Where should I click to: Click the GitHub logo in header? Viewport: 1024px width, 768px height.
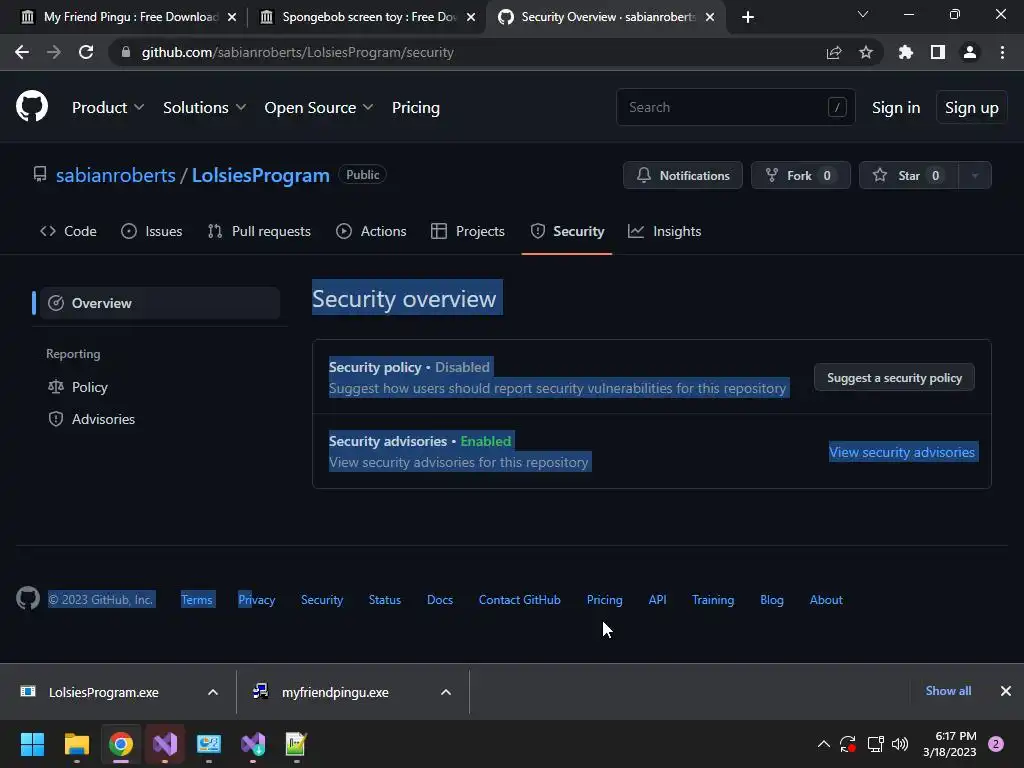coord(32,106)
